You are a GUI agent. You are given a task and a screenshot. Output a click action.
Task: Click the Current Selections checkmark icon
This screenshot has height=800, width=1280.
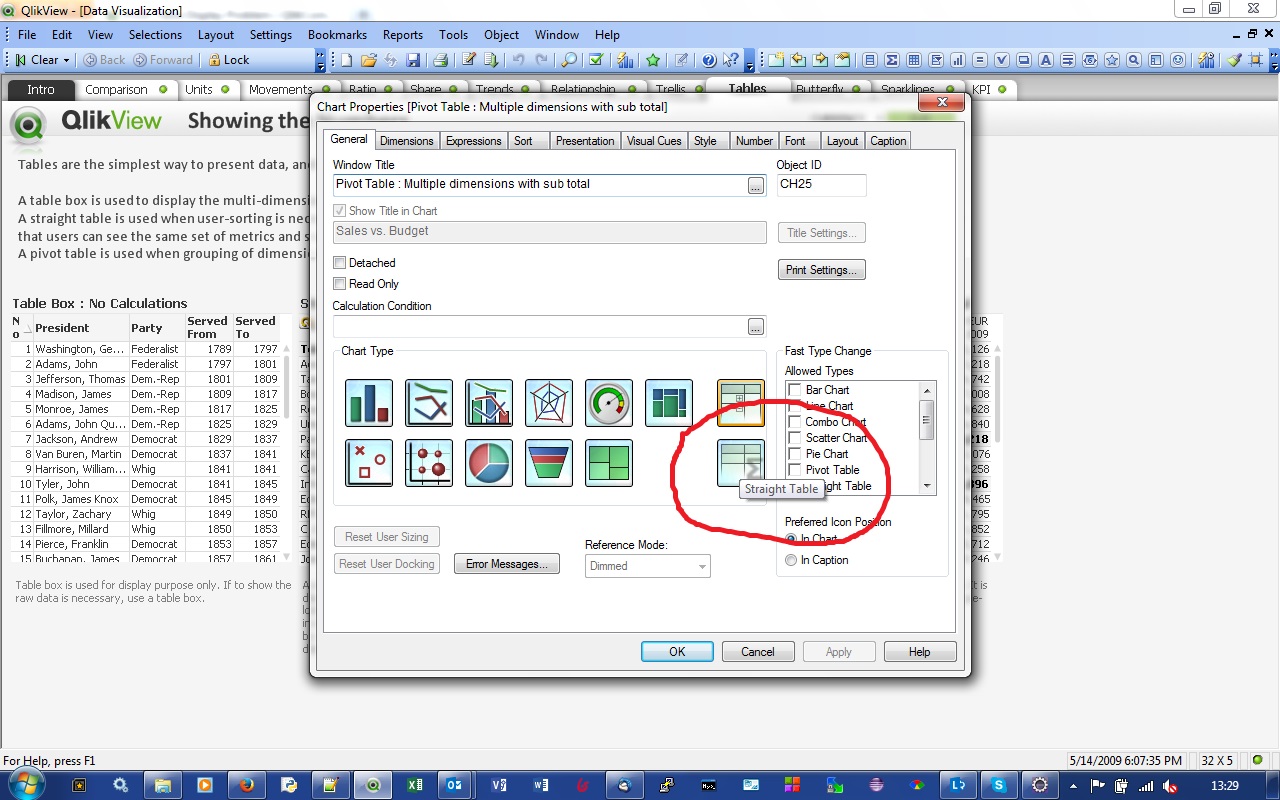point(596,60)
